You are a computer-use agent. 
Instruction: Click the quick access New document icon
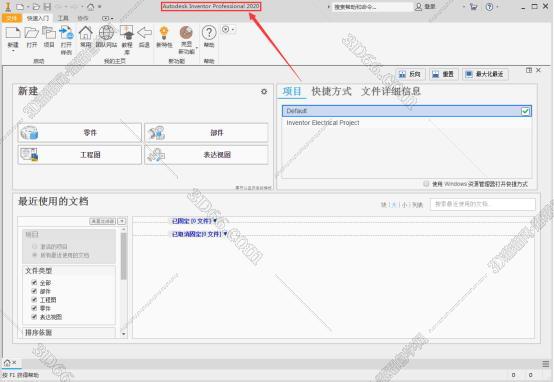tap(20, 7)
